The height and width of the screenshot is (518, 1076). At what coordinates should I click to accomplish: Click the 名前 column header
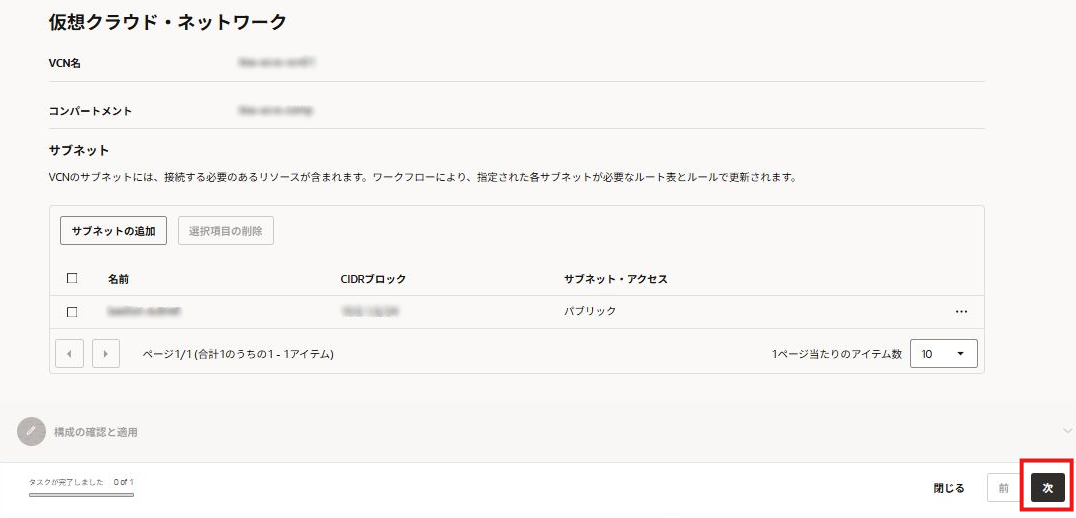(x=118, y=279)
